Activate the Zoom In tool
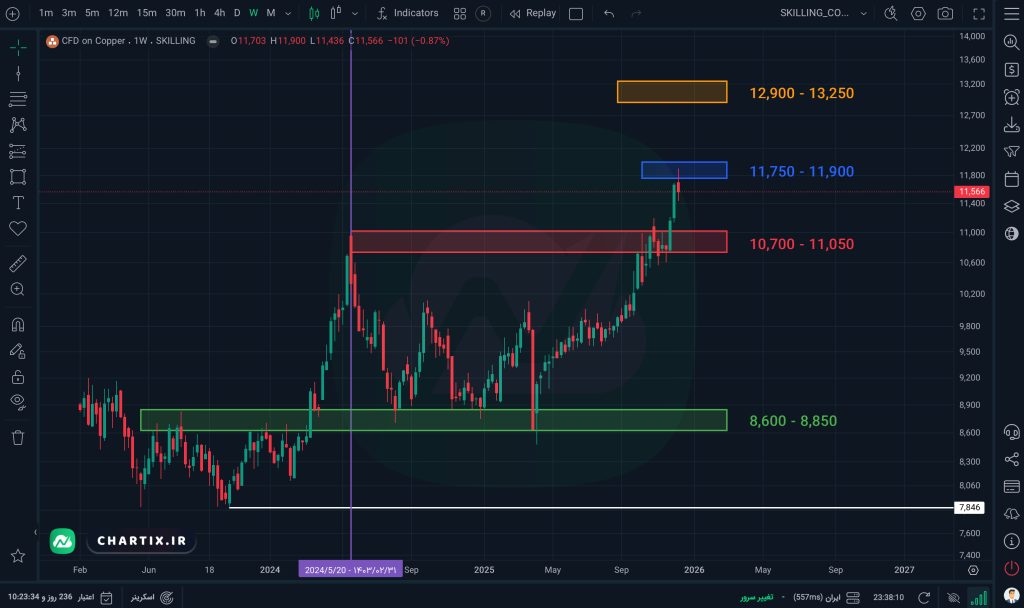1024x608 pixels. [x=17, y=290]
